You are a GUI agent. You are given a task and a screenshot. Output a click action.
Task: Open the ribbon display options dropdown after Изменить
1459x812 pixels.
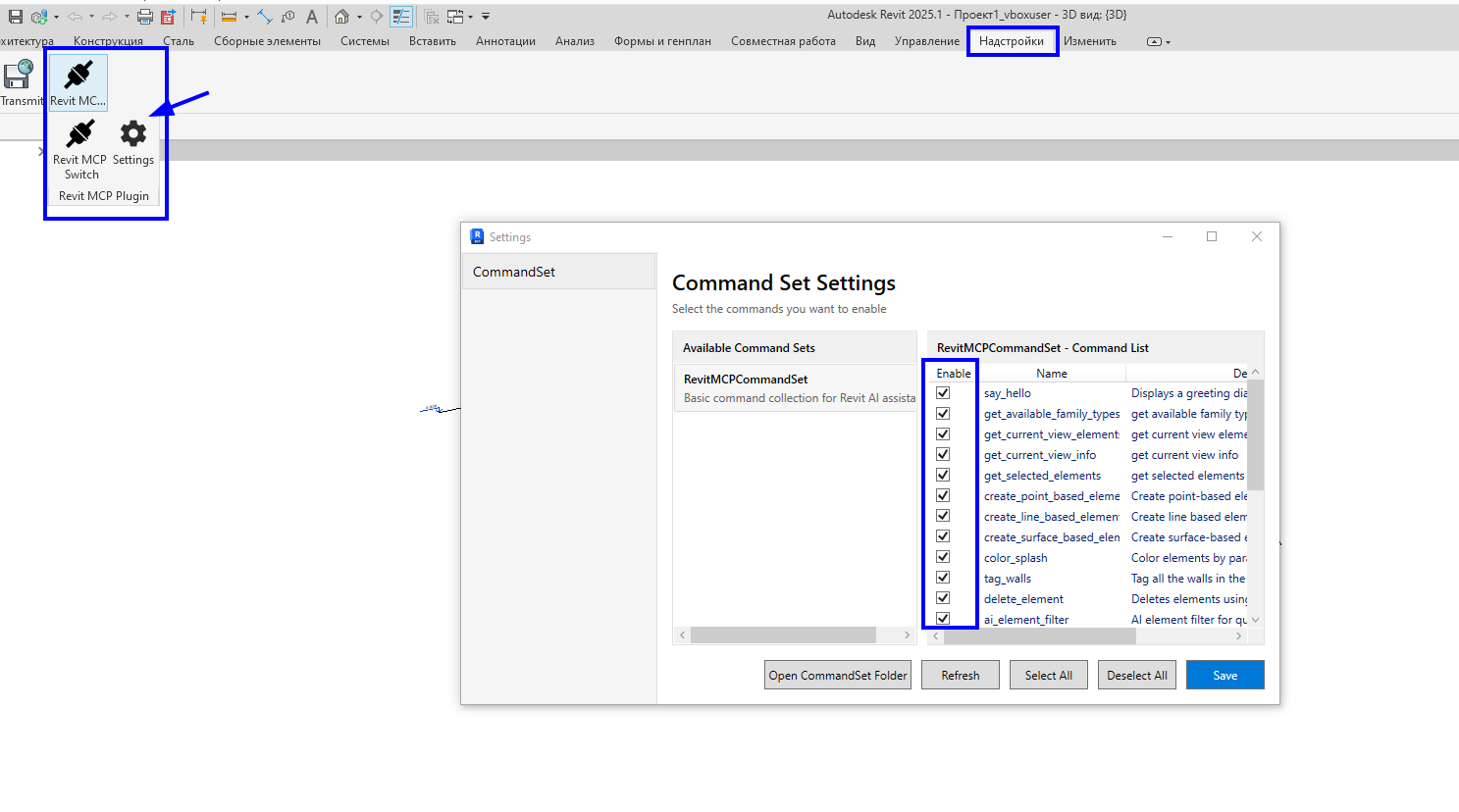tap(1158, 42)
